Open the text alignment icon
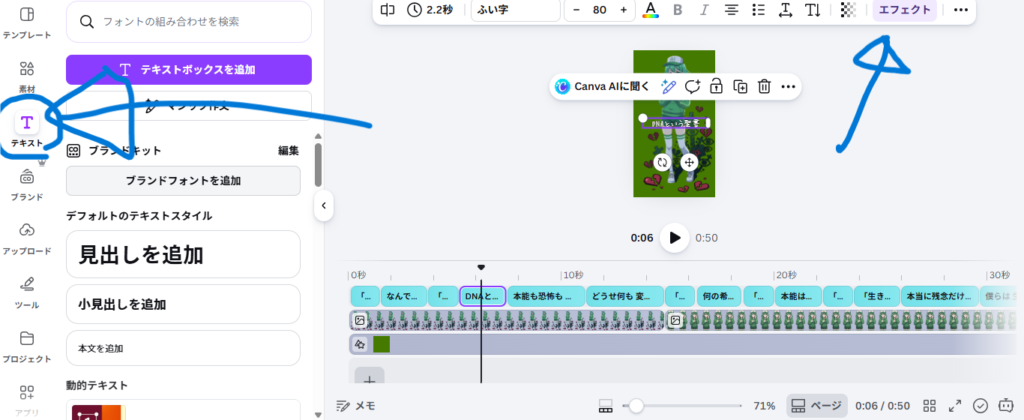The image size is (1024, 420). [x=731, y=10]
